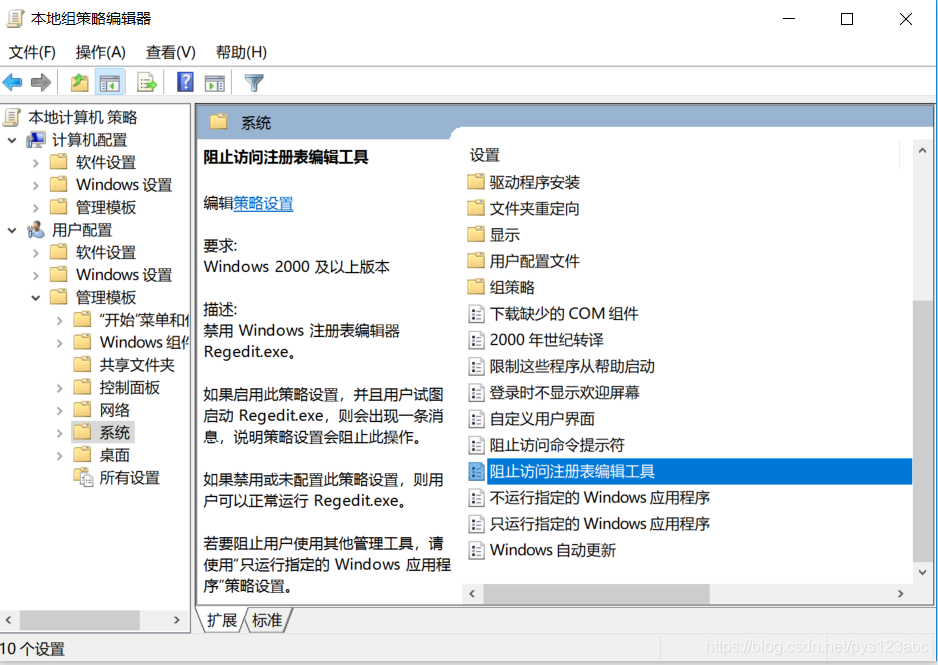The image size is (938, 665).
Task: Select the 阻止访问命令提示符 policy setting
Action: click(556, 445)
